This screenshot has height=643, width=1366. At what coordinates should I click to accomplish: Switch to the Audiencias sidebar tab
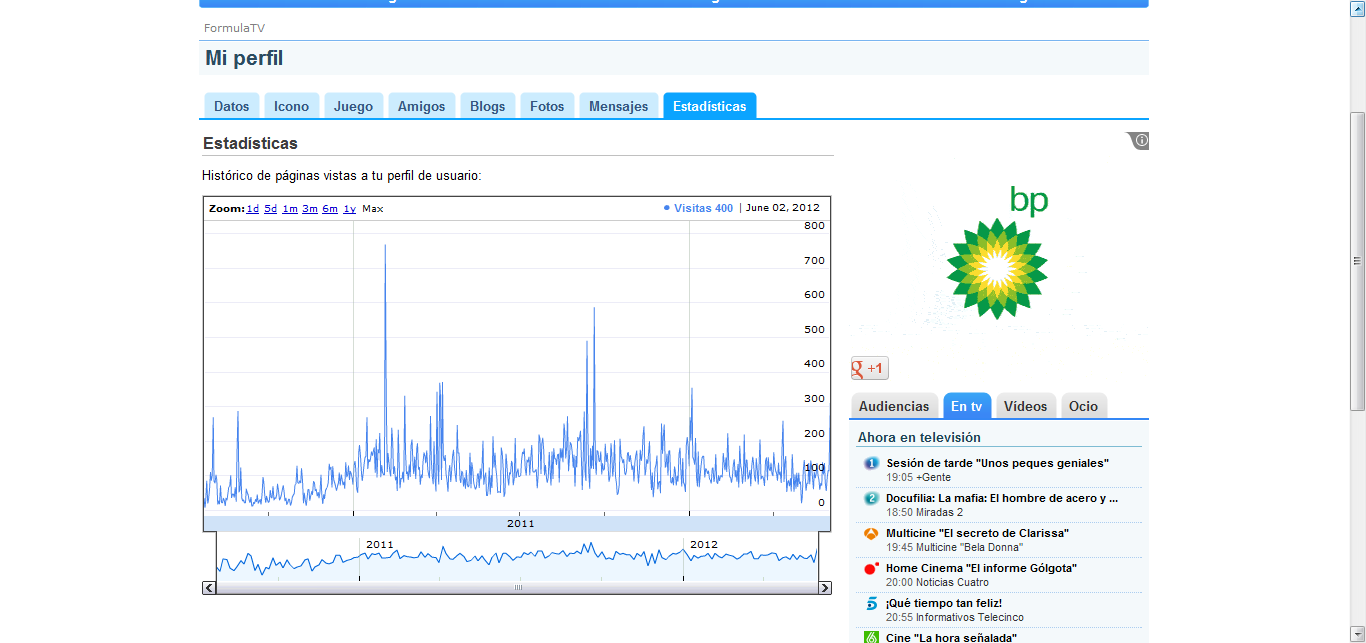click(893, 406)
